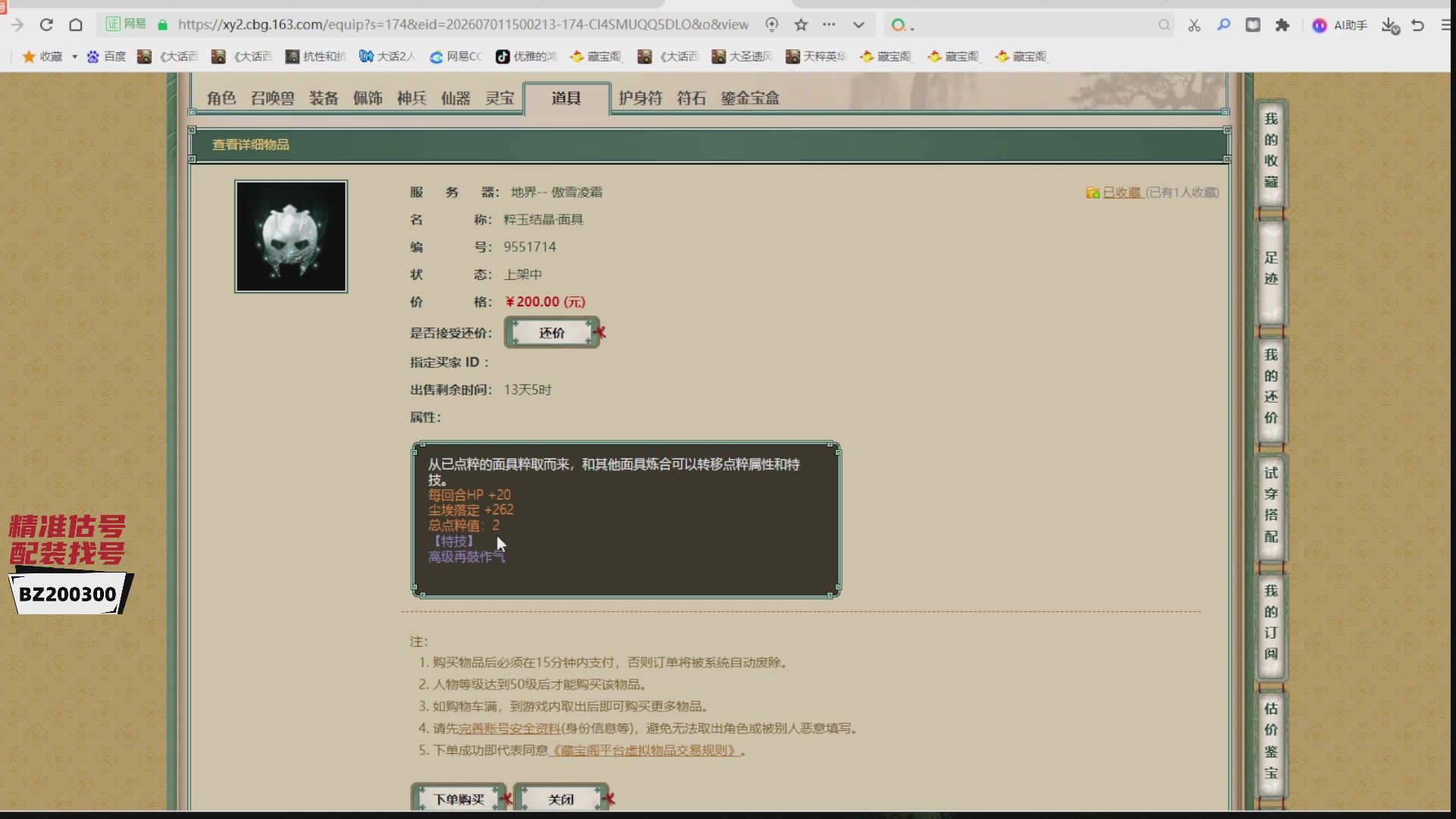
Task: View the green site security lock
Action: [x=162, y=25]
